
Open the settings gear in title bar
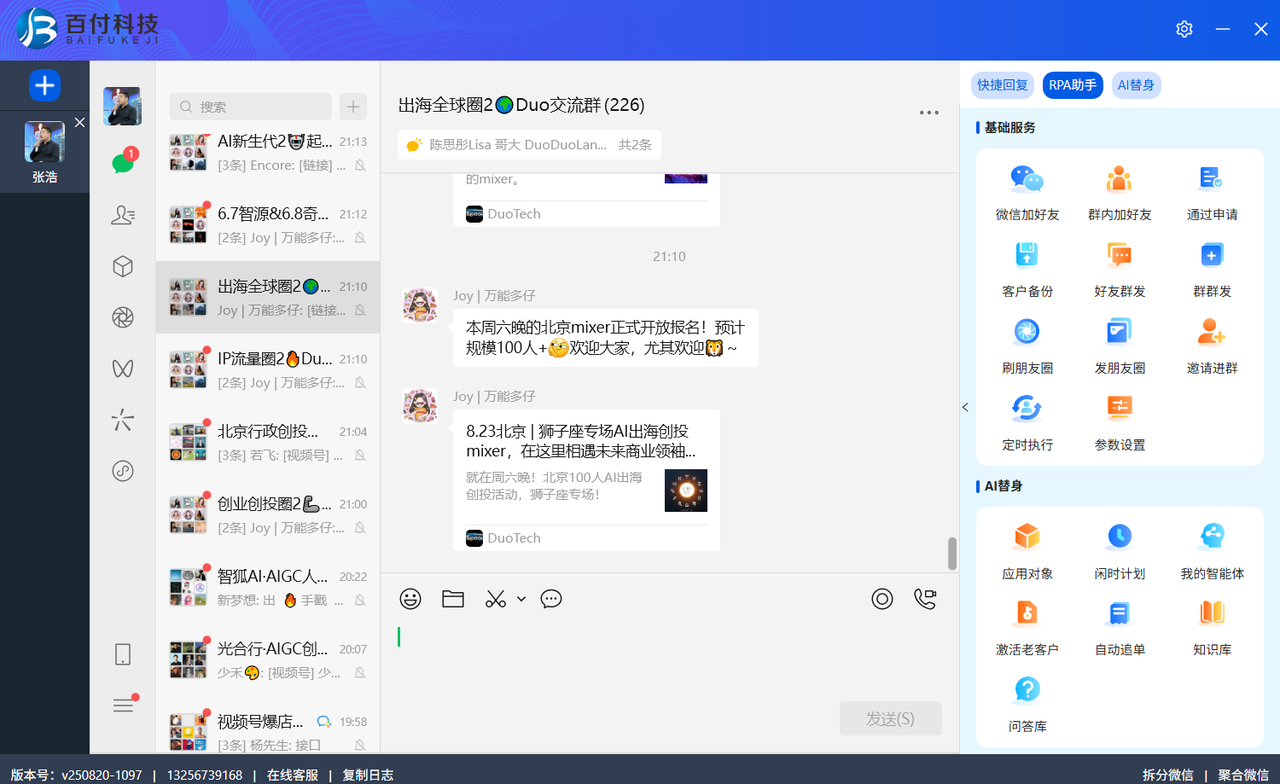click(x=1184, y=29)
